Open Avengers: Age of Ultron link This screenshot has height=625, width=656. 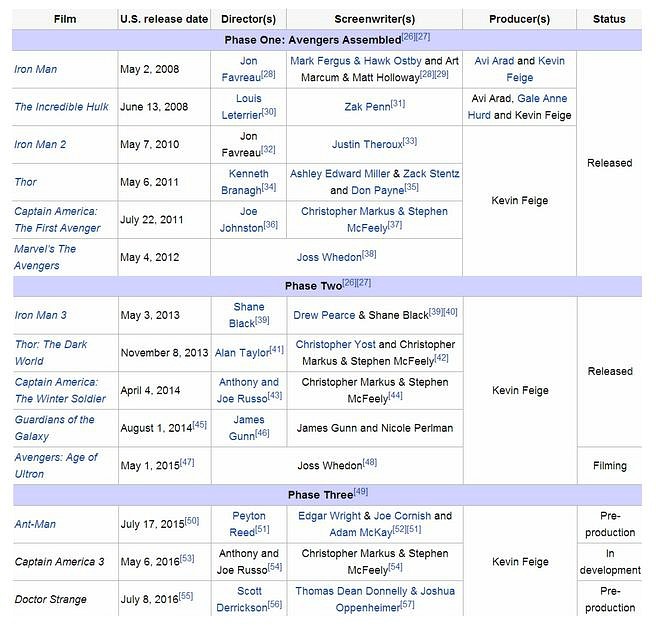click(56, 466)
